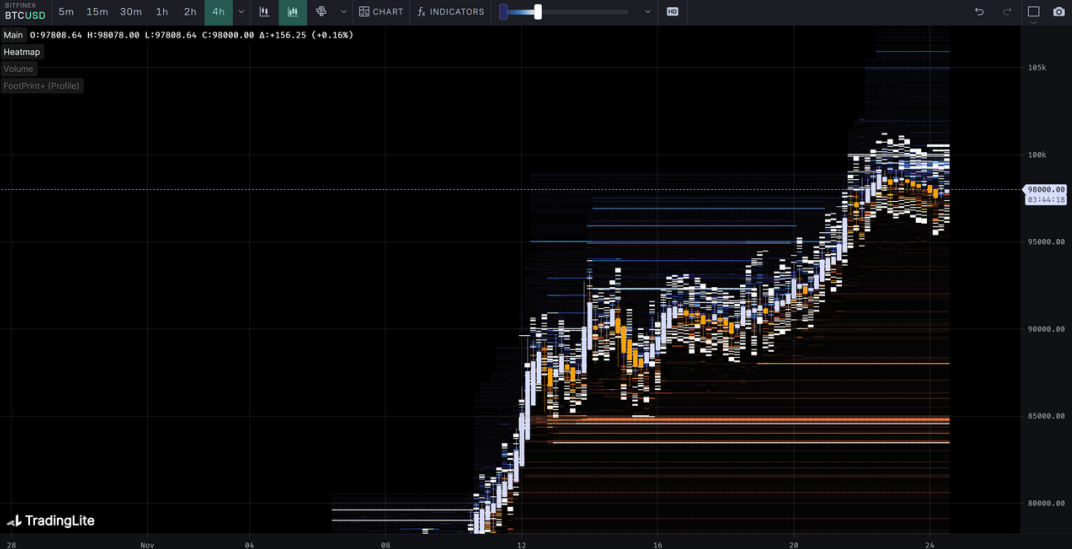Expand the timeframe dropdown next to 4h

pyautogui.click(x=241, y=12)
